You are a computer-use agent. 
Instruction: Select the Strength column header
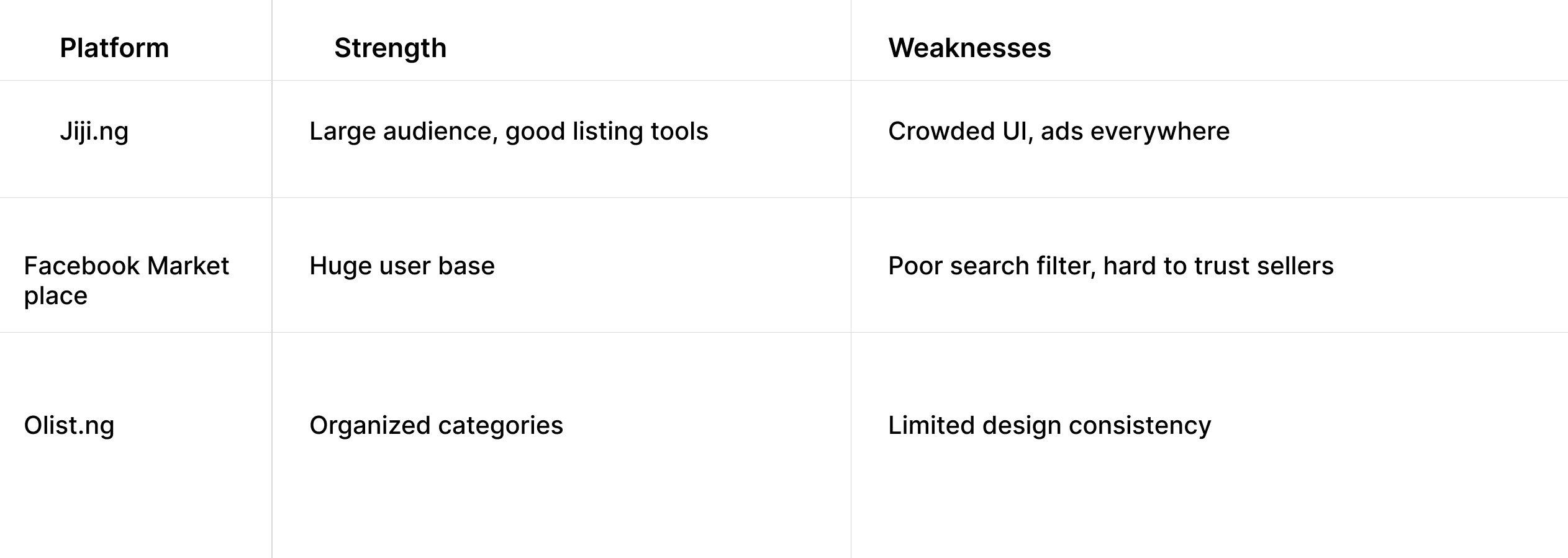(x=390, y=48)
